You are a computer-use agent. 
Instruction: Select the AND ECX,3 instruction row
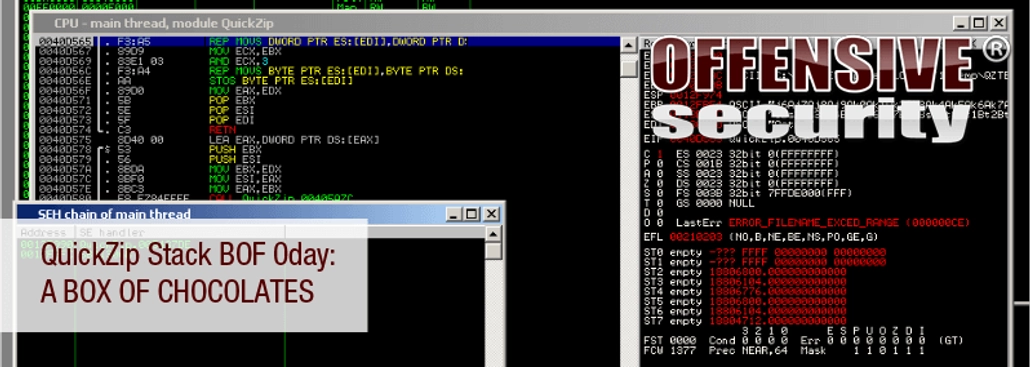(x=327, y=61)
